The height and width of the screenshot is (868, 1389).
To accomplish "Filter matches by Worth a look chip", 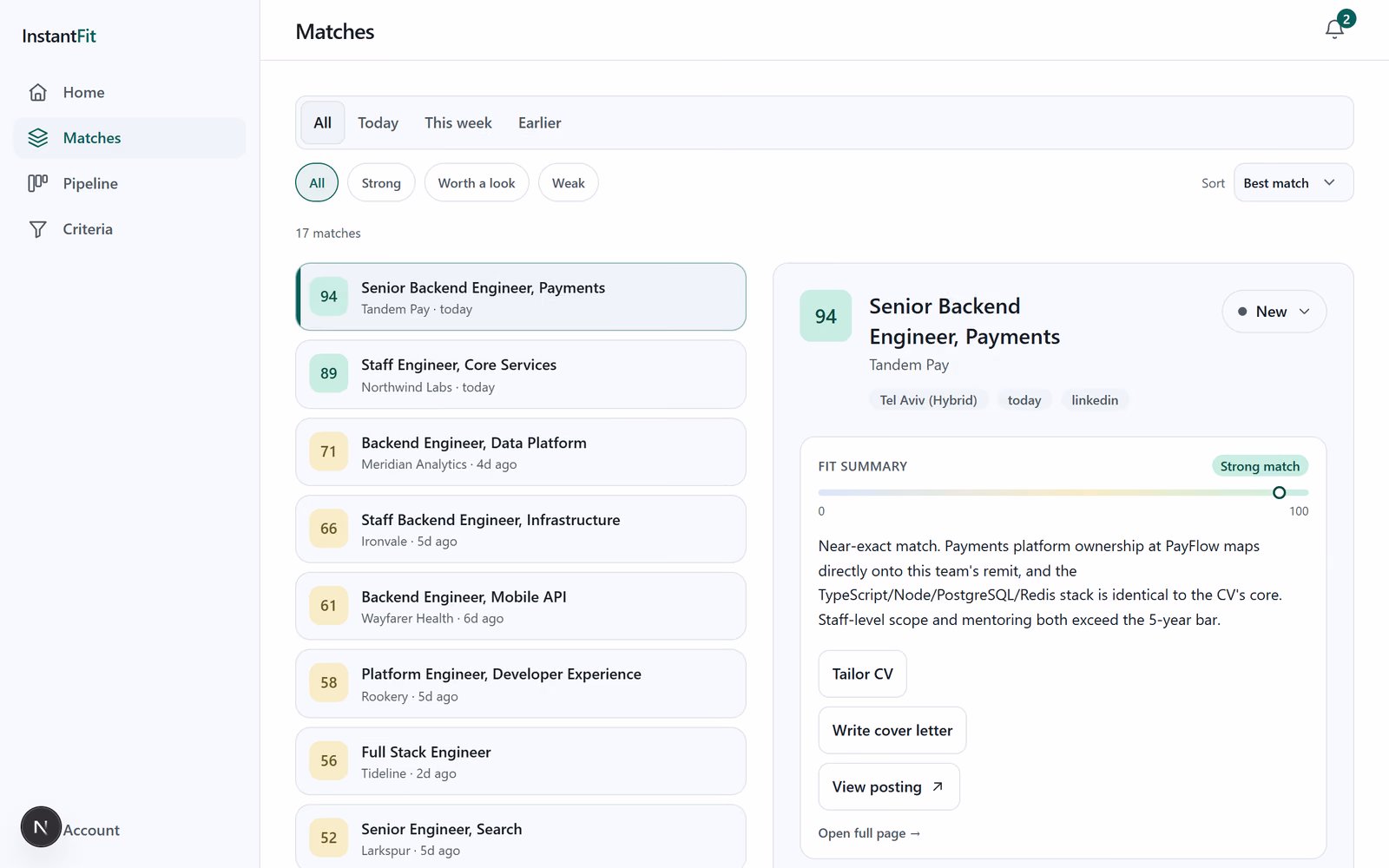I will tap(477, 183).
